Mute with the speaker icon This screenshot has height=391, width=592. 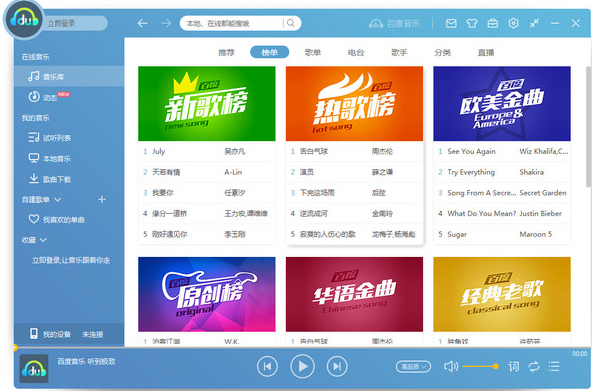[x=451, y=366]
